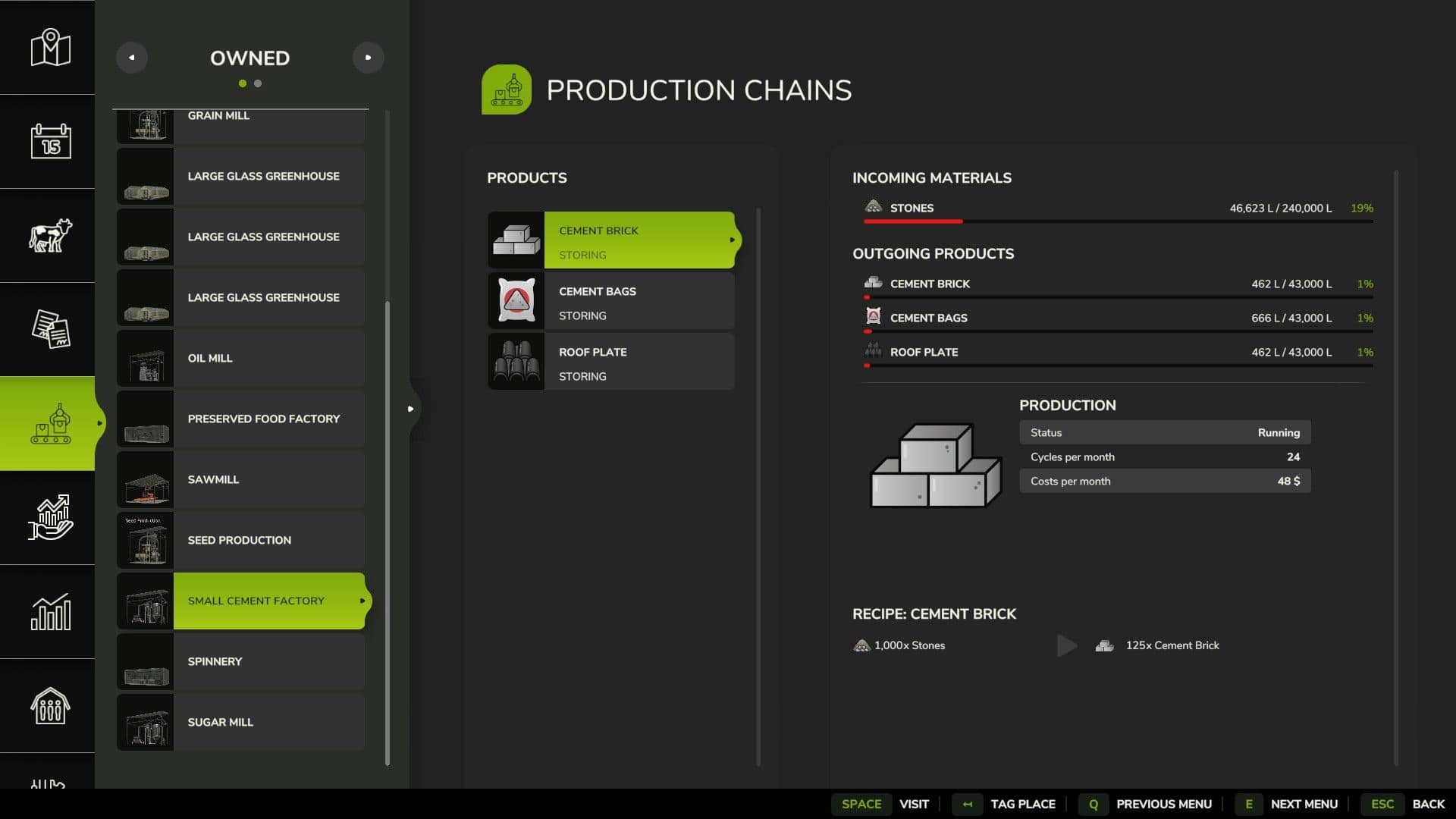Click the owned list scrollbar
The height and width of the screenshot is (819, 1456).
[x=388, y=531]
